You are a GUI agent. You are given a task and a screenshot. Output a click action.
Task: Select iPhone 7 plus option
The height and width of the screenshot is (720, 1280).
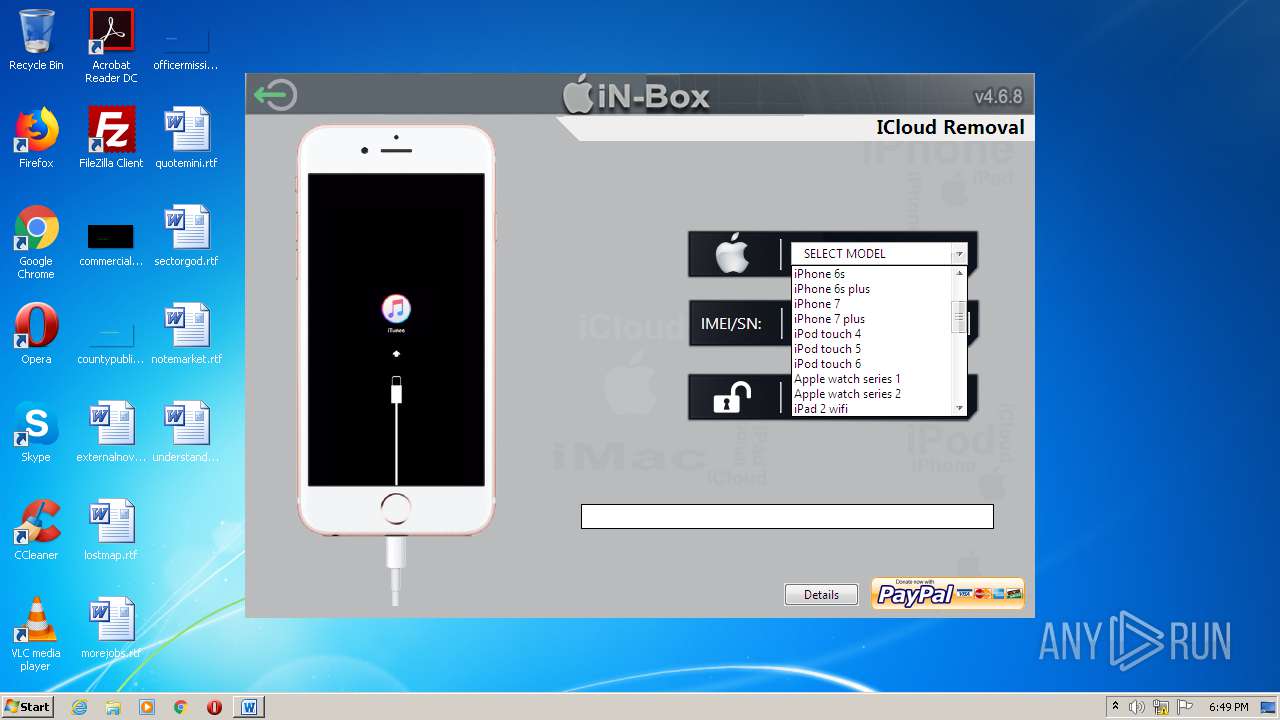click(x=829, y=319)
